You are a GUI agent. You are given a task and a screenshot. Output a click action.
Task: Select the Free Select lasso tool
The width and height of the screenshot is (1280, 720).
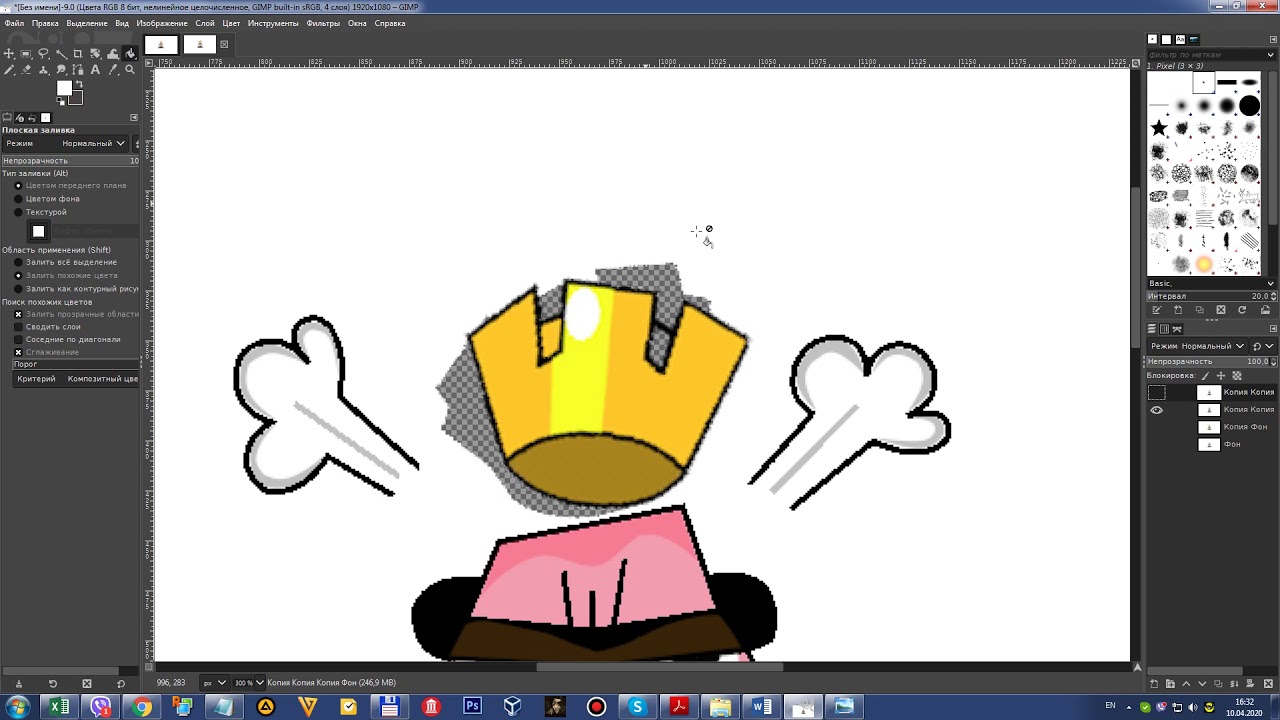(43, 54)
